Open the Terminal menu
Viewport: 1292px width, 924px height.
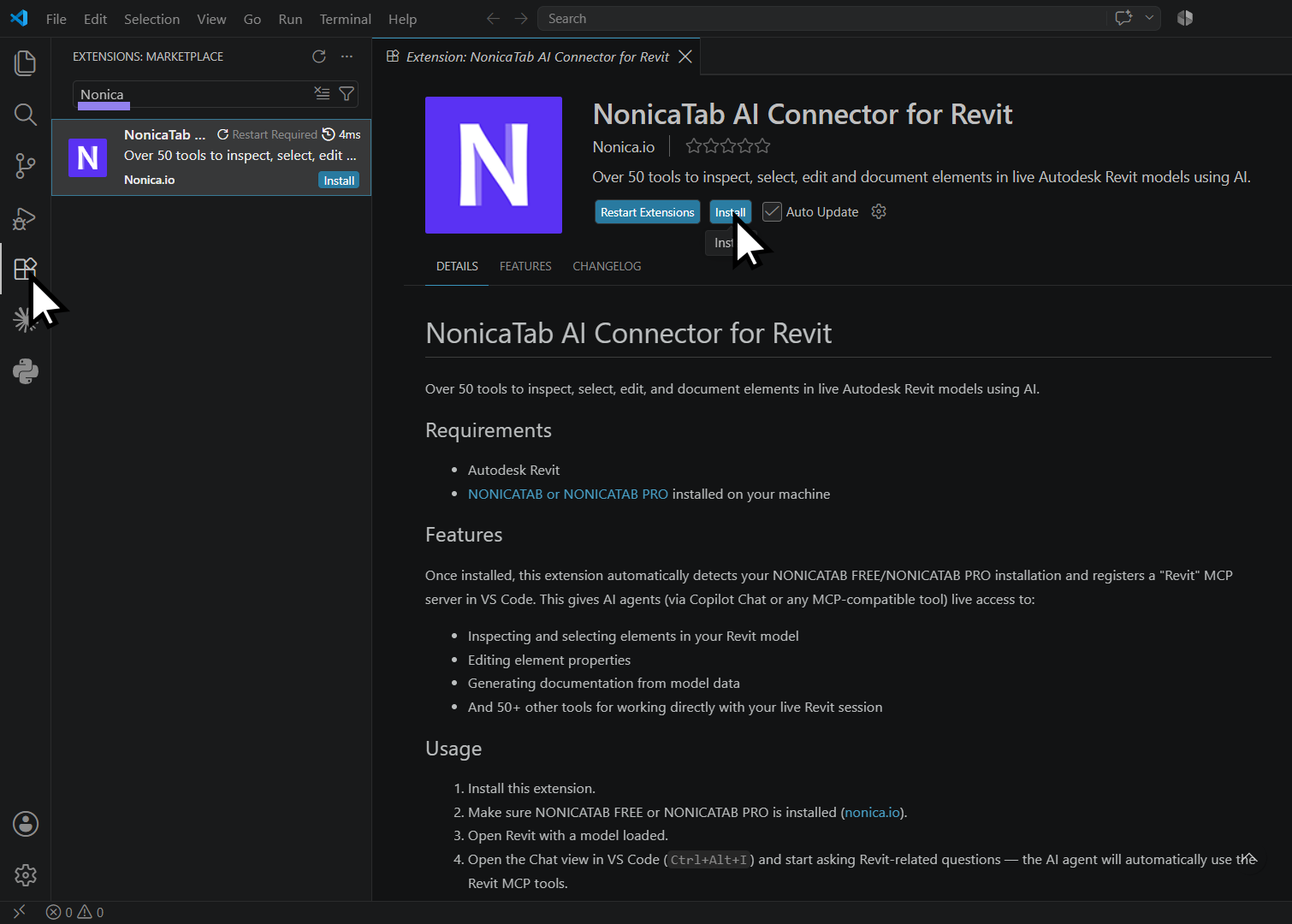[345, 19]
